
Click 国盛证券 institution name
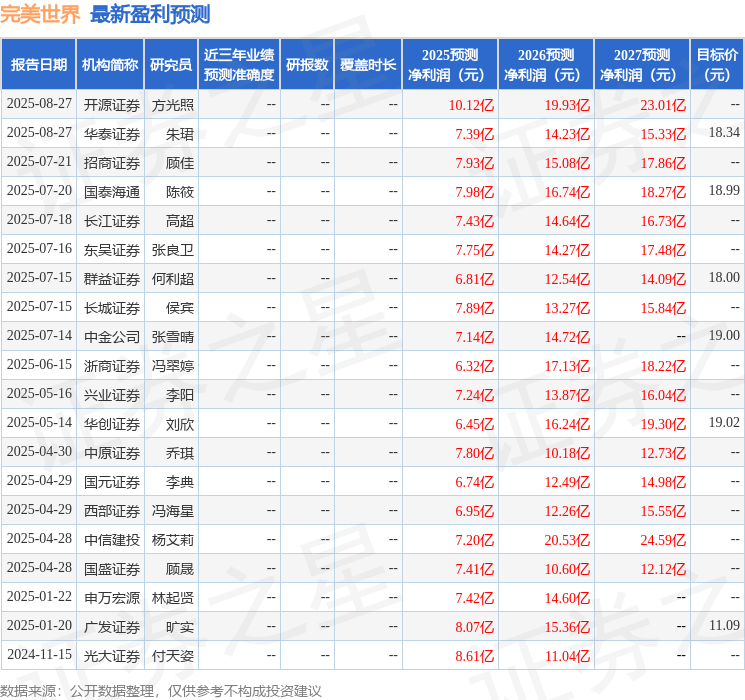click(112, 569)
